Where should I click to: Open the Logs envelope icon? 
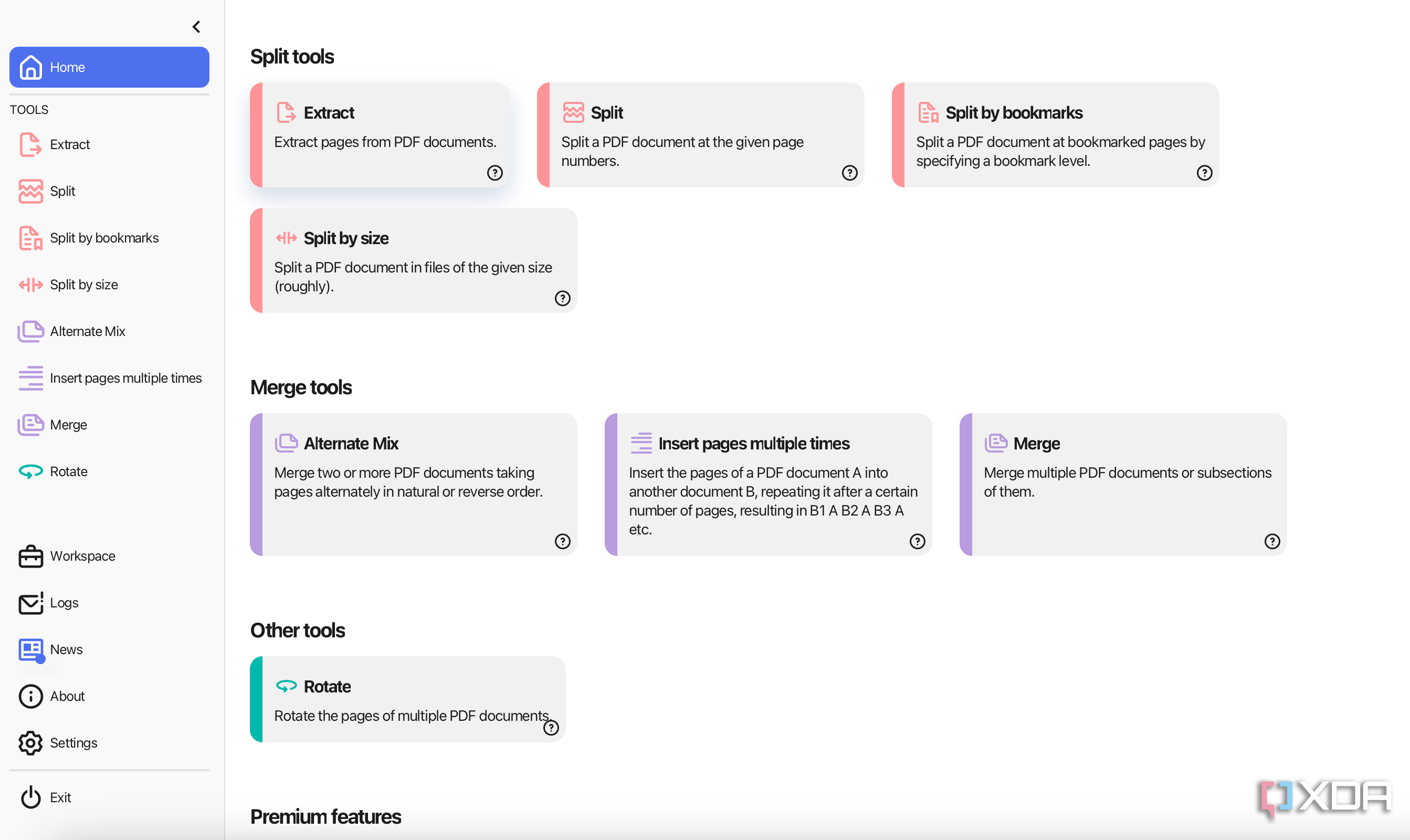point(30,603)
